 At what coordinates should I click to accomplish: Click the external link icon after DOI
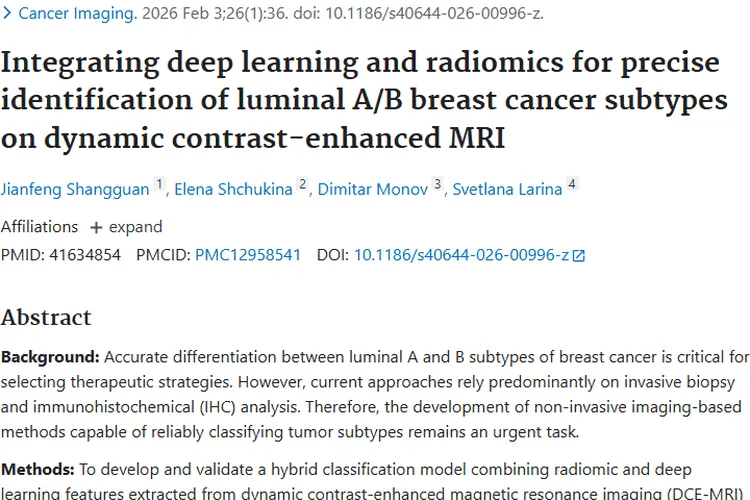click(x=578, y=255)
